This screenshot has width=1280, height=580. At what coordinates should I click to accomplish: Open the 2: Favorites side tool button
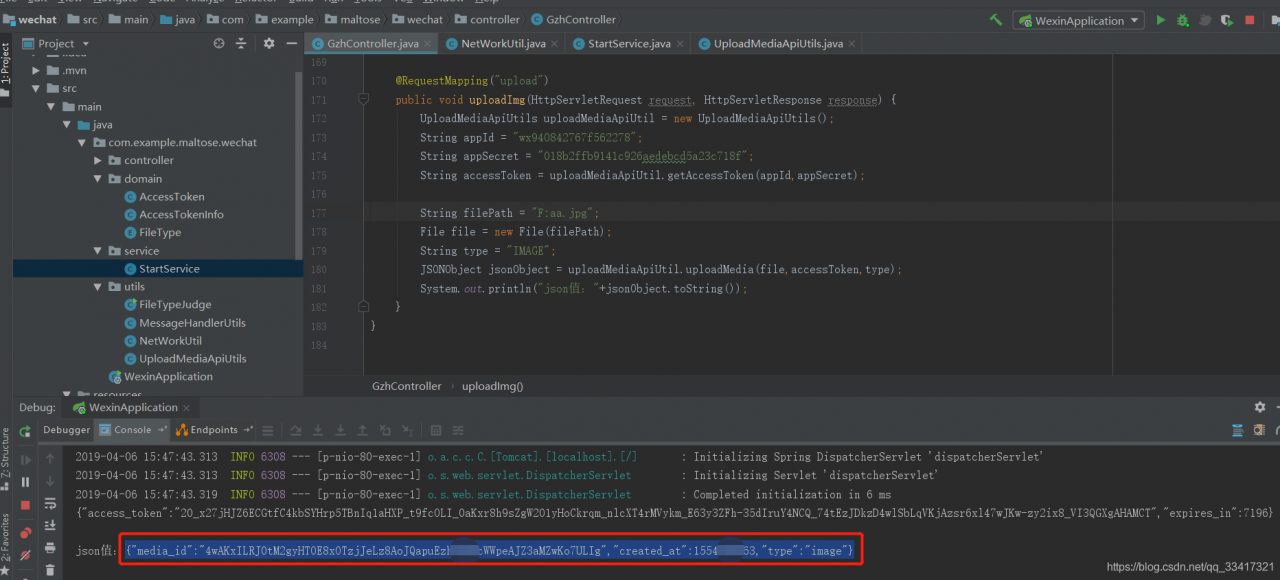pos(5,544)
